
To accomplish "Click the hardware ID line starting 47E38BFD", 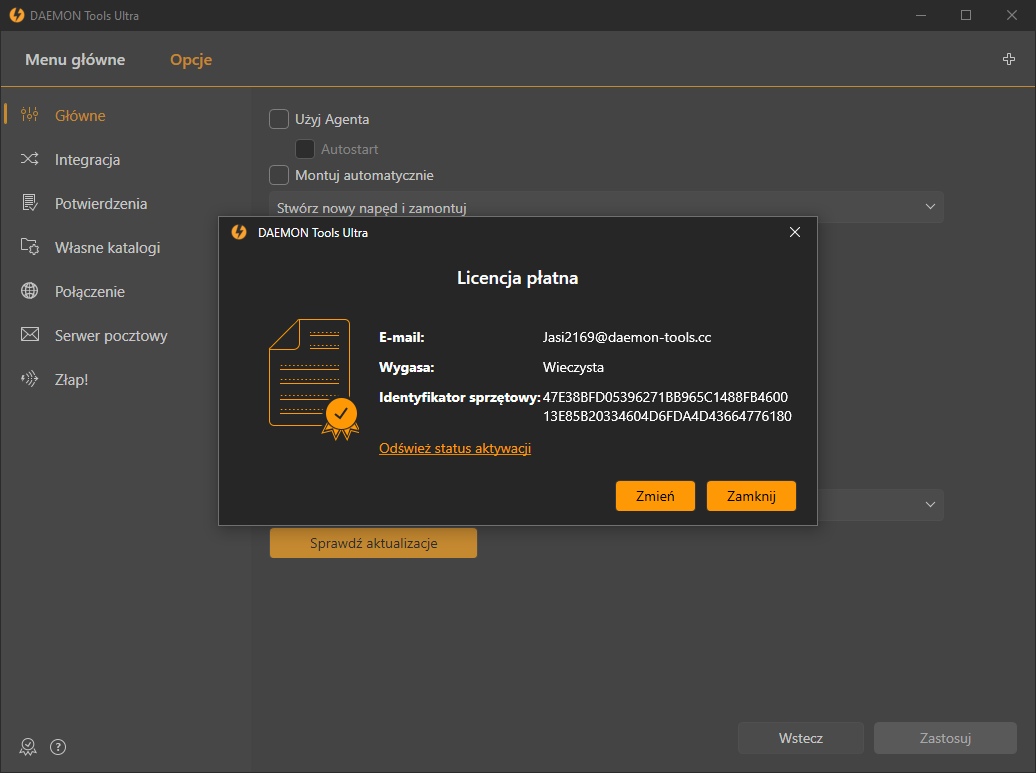I will tap(665, 397).
